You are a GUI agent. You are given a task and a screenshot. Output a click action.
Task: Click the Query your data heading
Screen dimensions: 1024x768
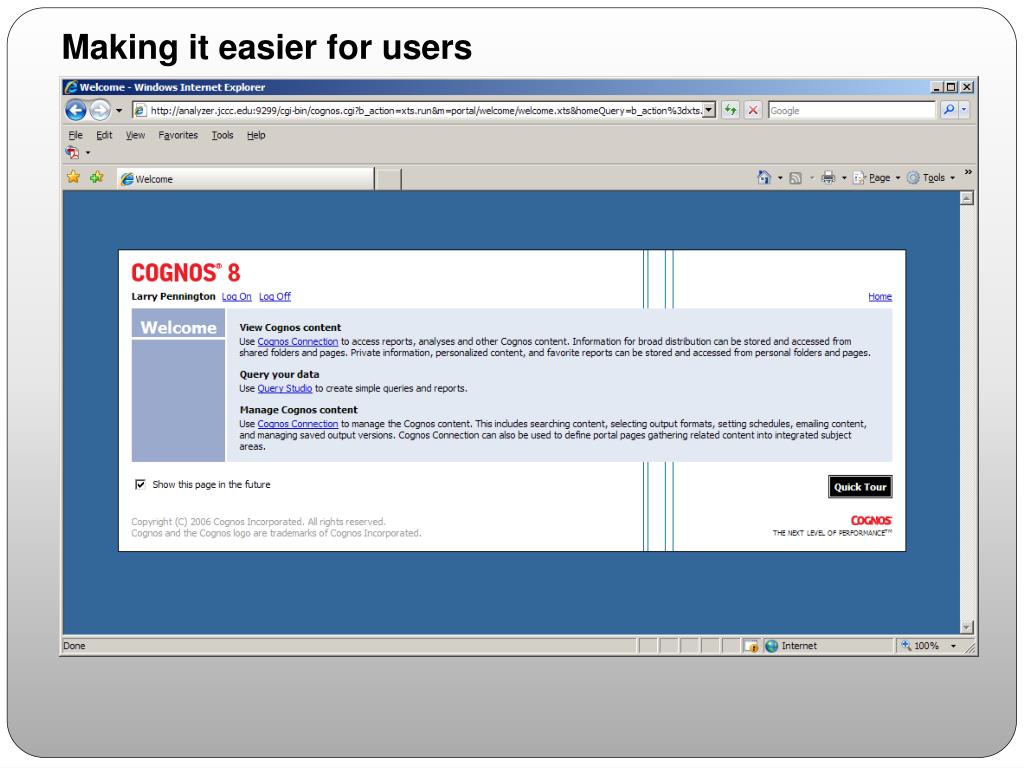280,375
